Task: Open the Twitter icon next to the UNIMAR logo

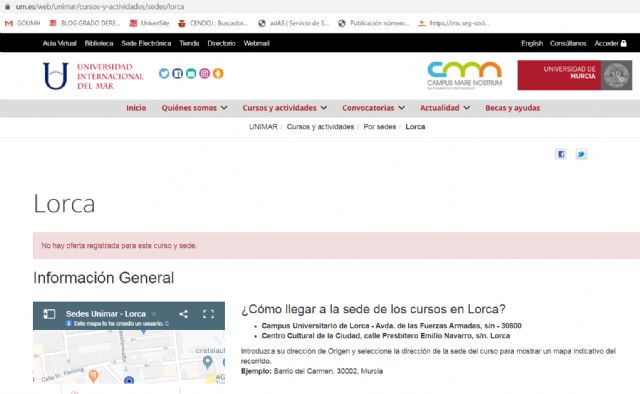Action: tap(164, 73)
